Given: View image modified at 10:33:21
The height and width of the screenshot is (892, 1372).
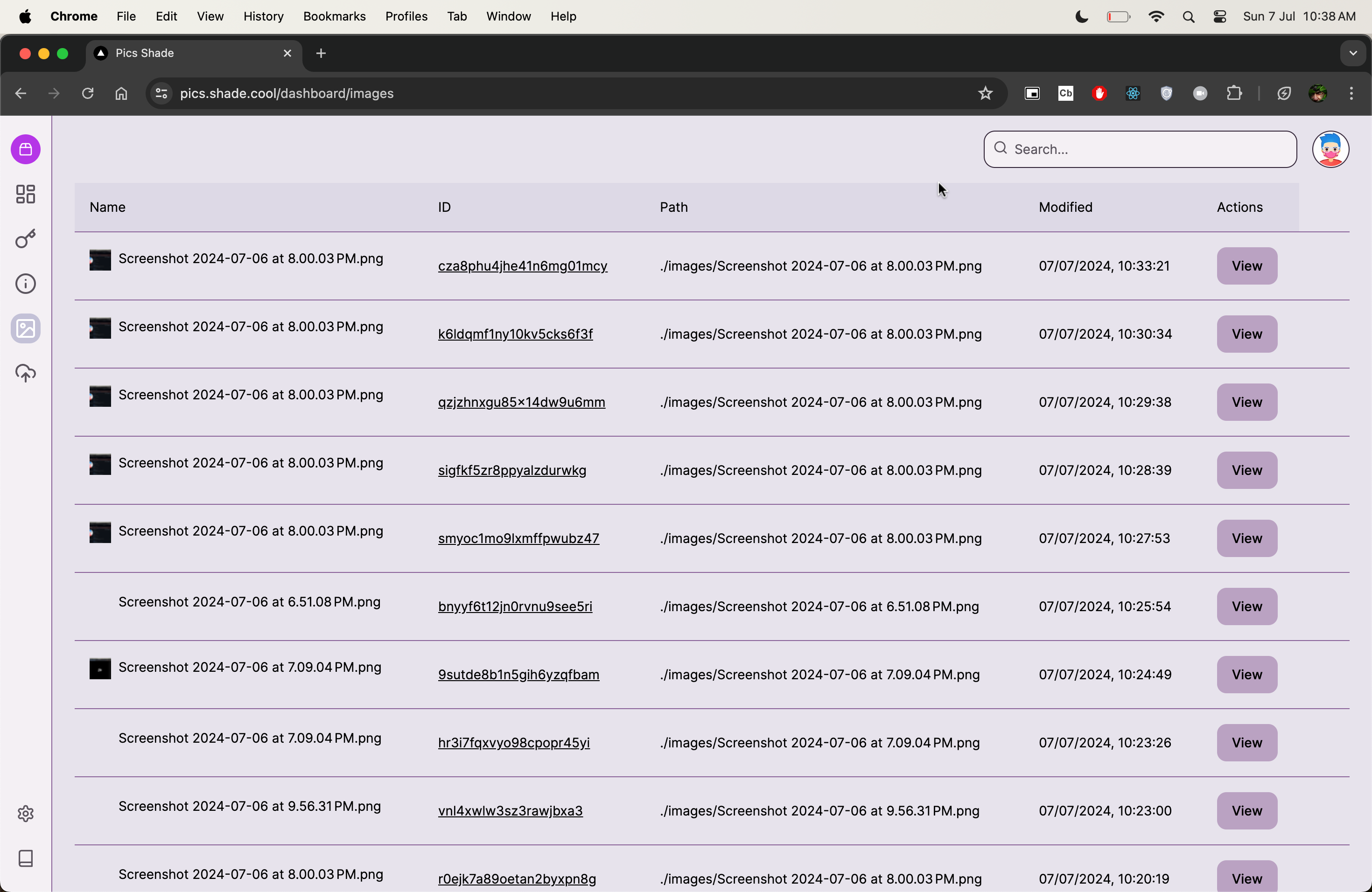Looking at the screenshot, I should pos(1246,266).
